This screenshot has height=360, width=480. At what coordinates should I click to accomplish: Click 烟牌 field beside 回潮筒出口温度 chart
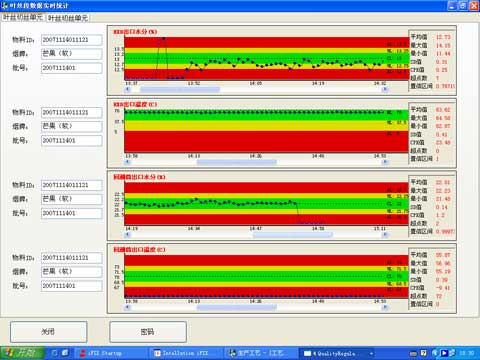tap(72, 272)
